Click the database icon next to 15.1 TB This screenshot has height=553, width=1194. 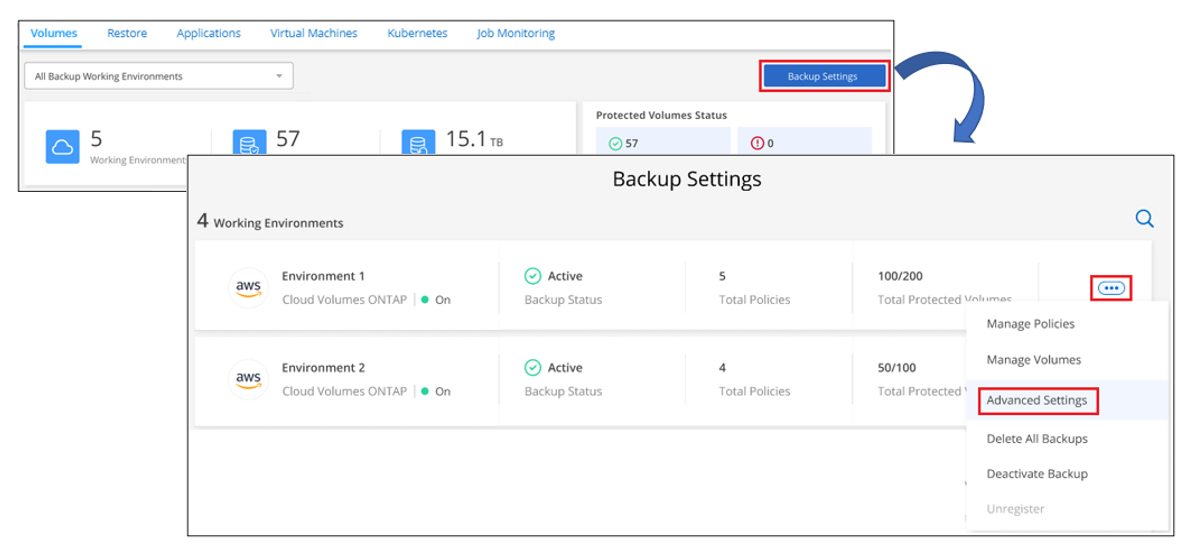click(419, 145)
